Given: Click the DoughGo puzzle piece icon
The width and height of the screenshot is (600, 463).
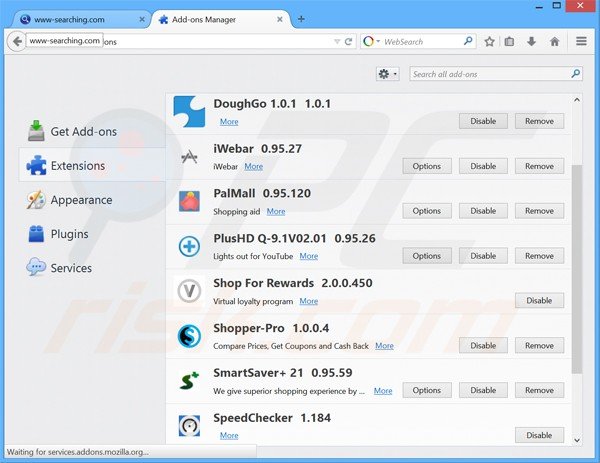Looking at the screenshot, I should pyautogui.click(x=189, y=111).
